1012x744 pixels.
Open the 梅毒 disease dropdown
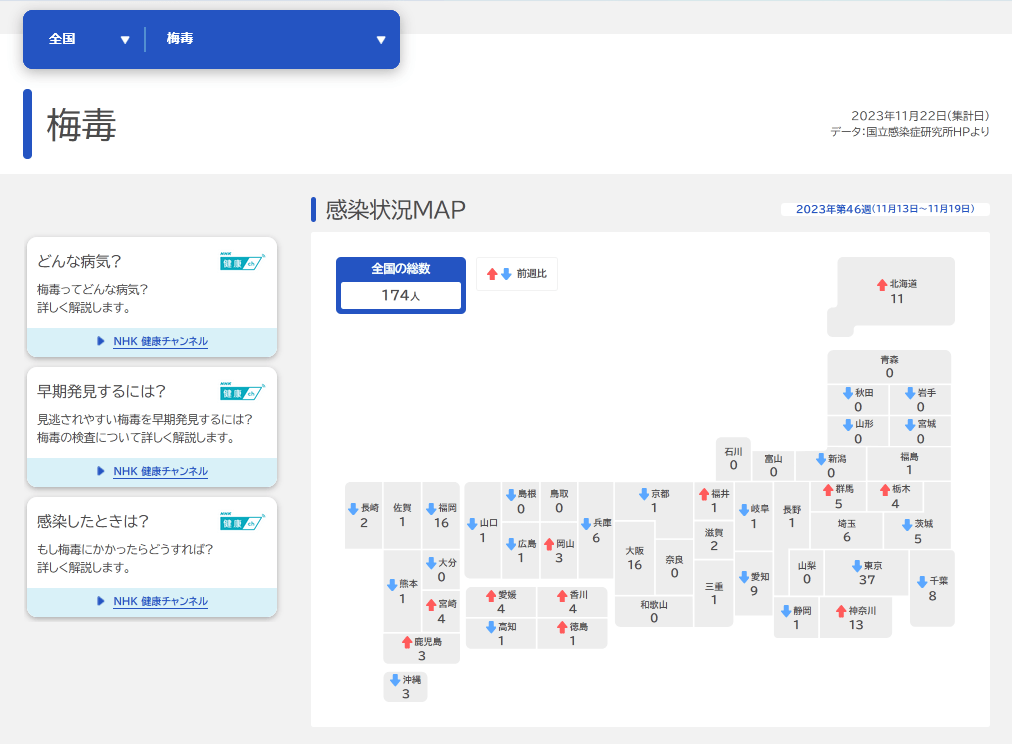[x=270, y=40]
